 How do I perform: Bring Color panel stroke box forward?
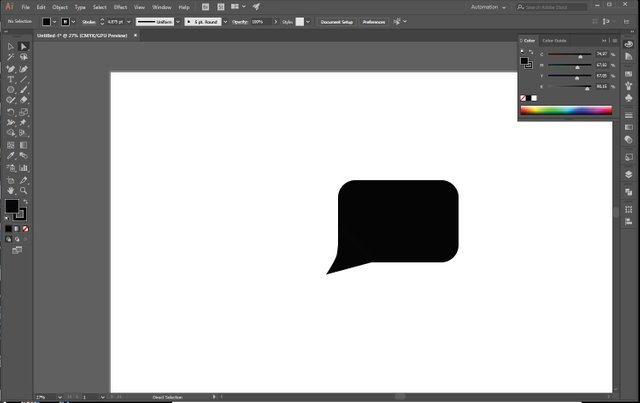coord(529,65)
